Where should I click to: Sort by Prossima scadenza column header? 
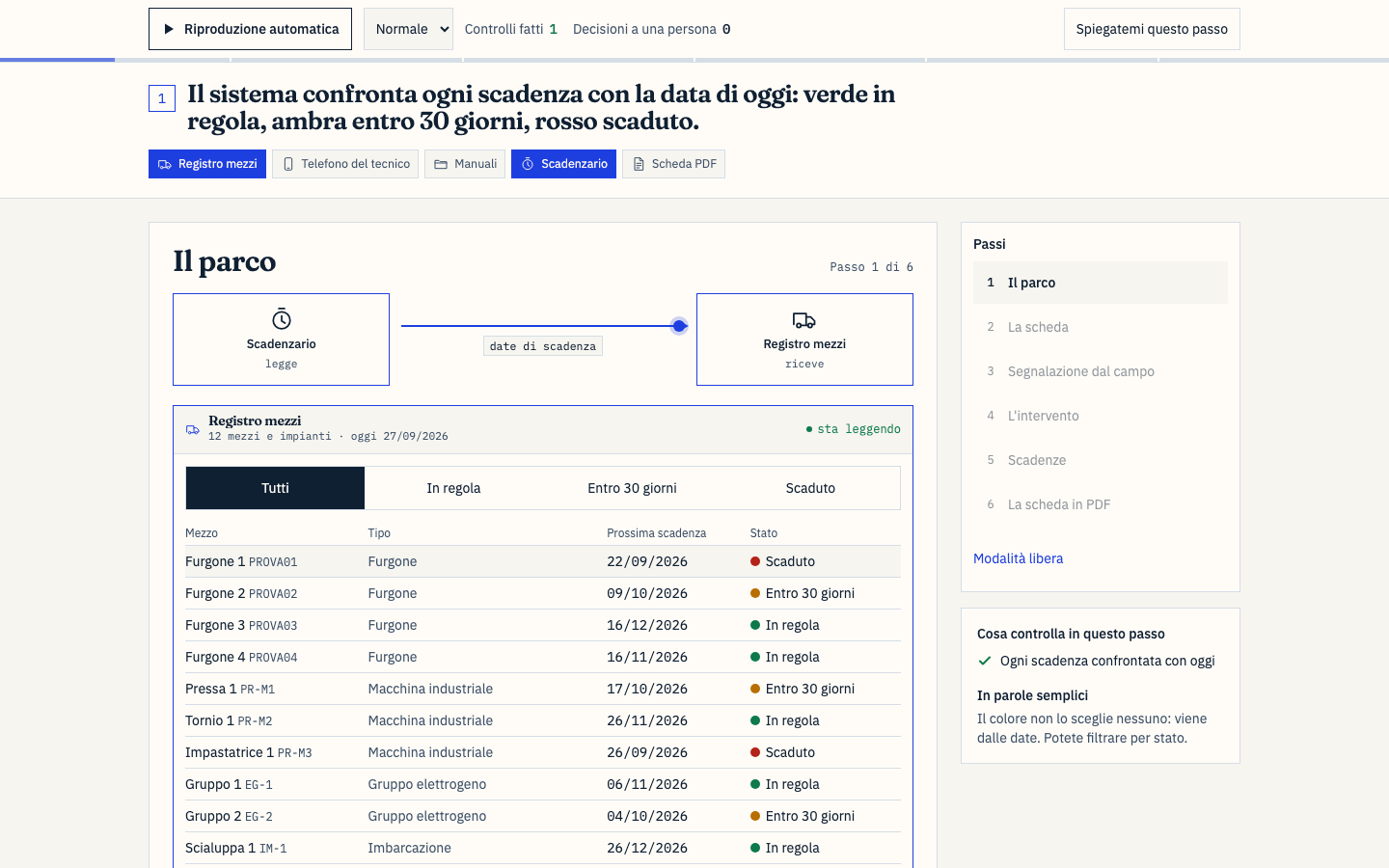[x=657, y=533]
